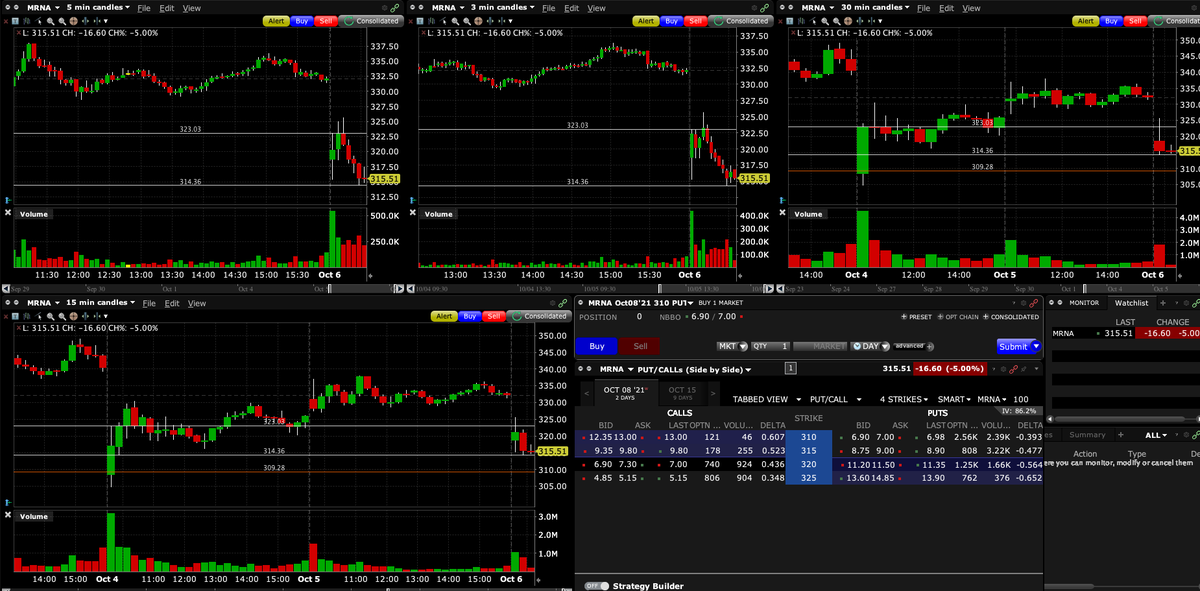Click the advanced button in order entry
The width and height of the screenshot is (1200, 591).
click(x=908, y=346)
